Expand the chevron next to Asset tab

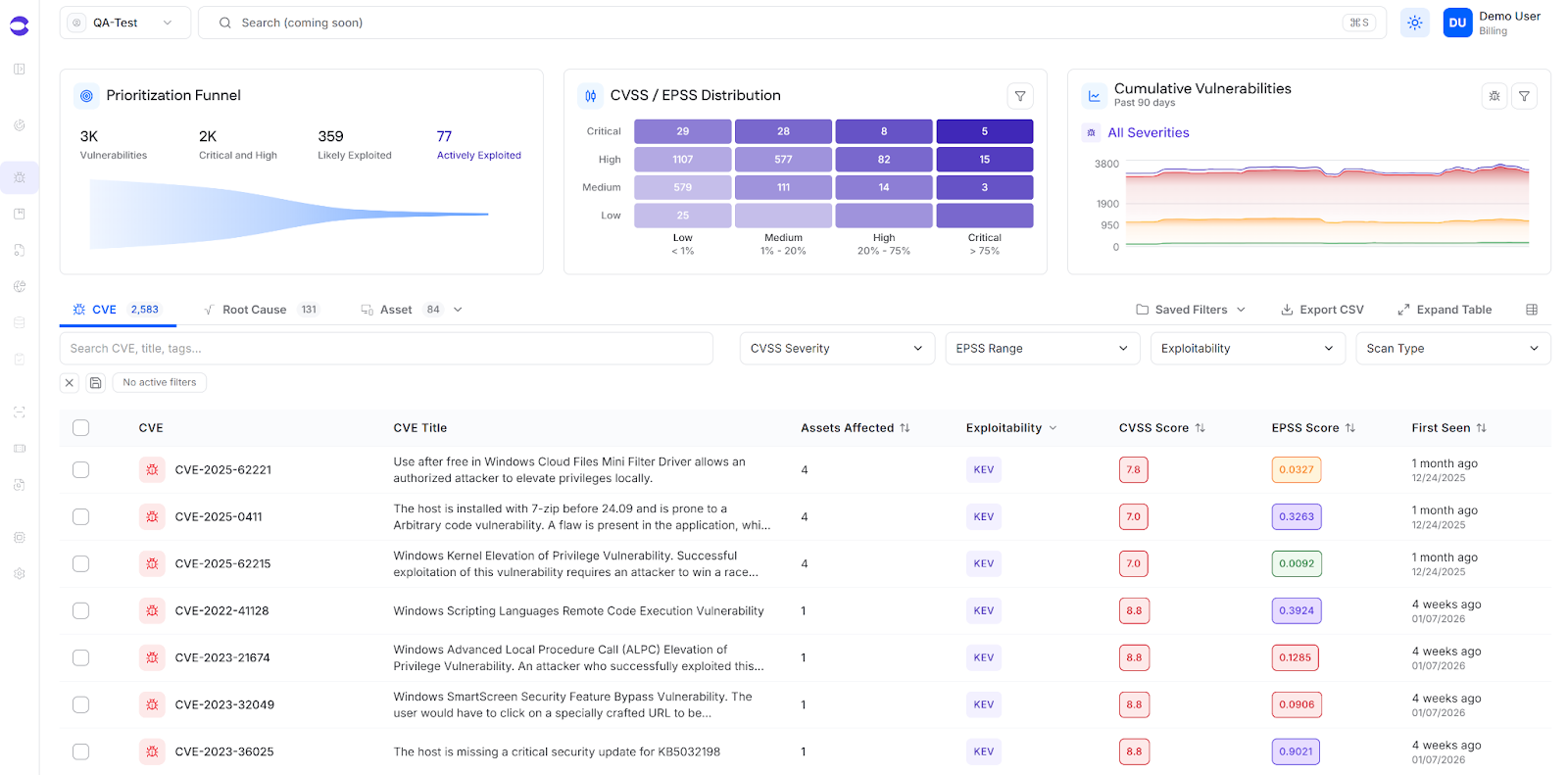coord(458,310)
